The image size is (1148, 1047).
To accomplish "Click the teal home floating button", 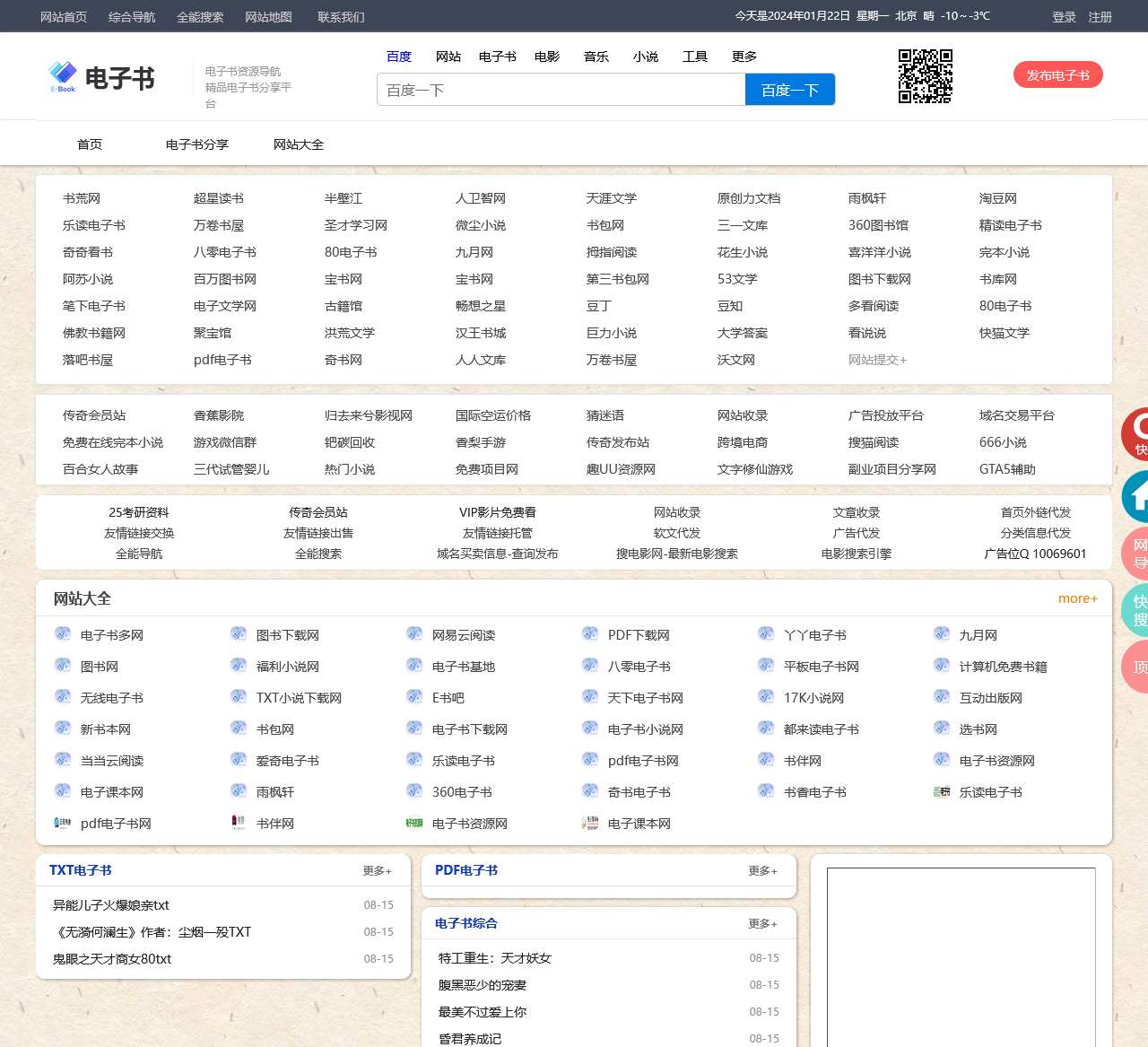I will [1137, 496].
